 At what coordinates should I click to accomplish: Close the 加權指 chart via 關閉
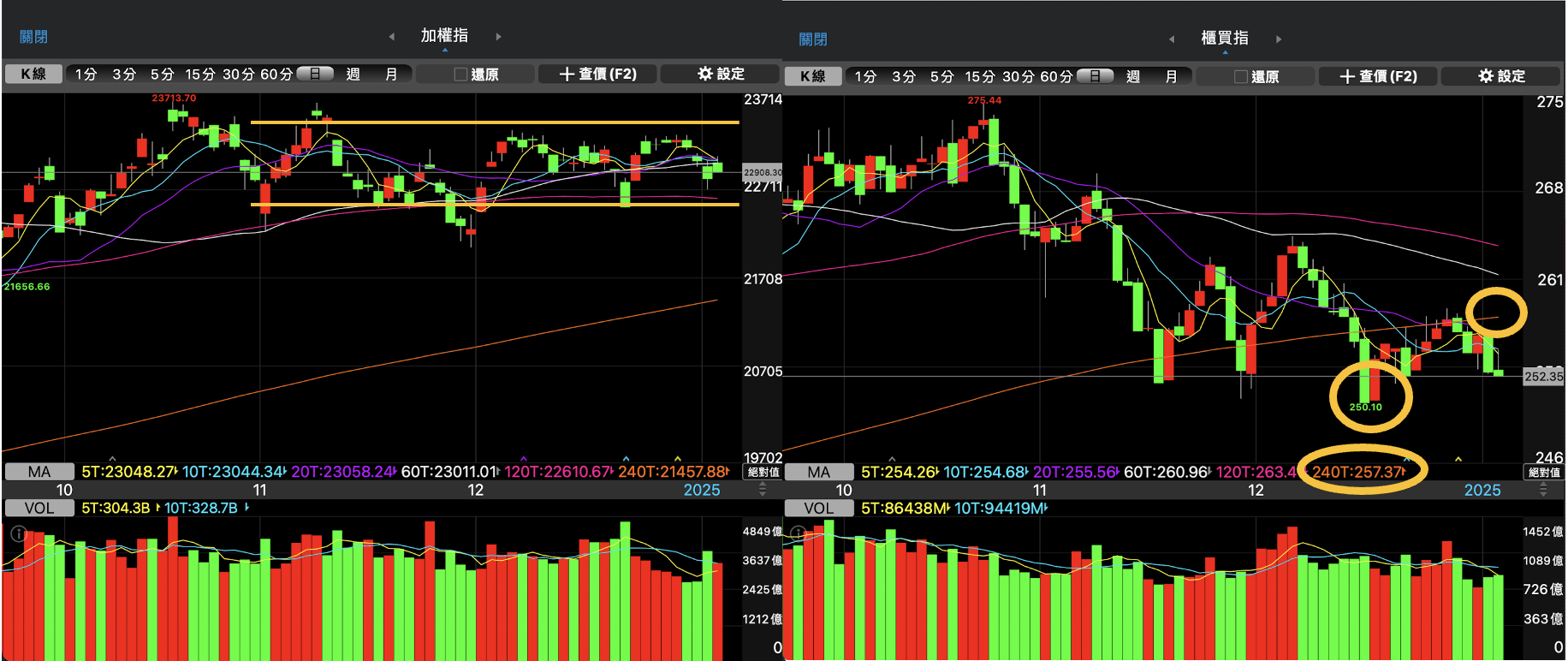[x=33, y=37]
